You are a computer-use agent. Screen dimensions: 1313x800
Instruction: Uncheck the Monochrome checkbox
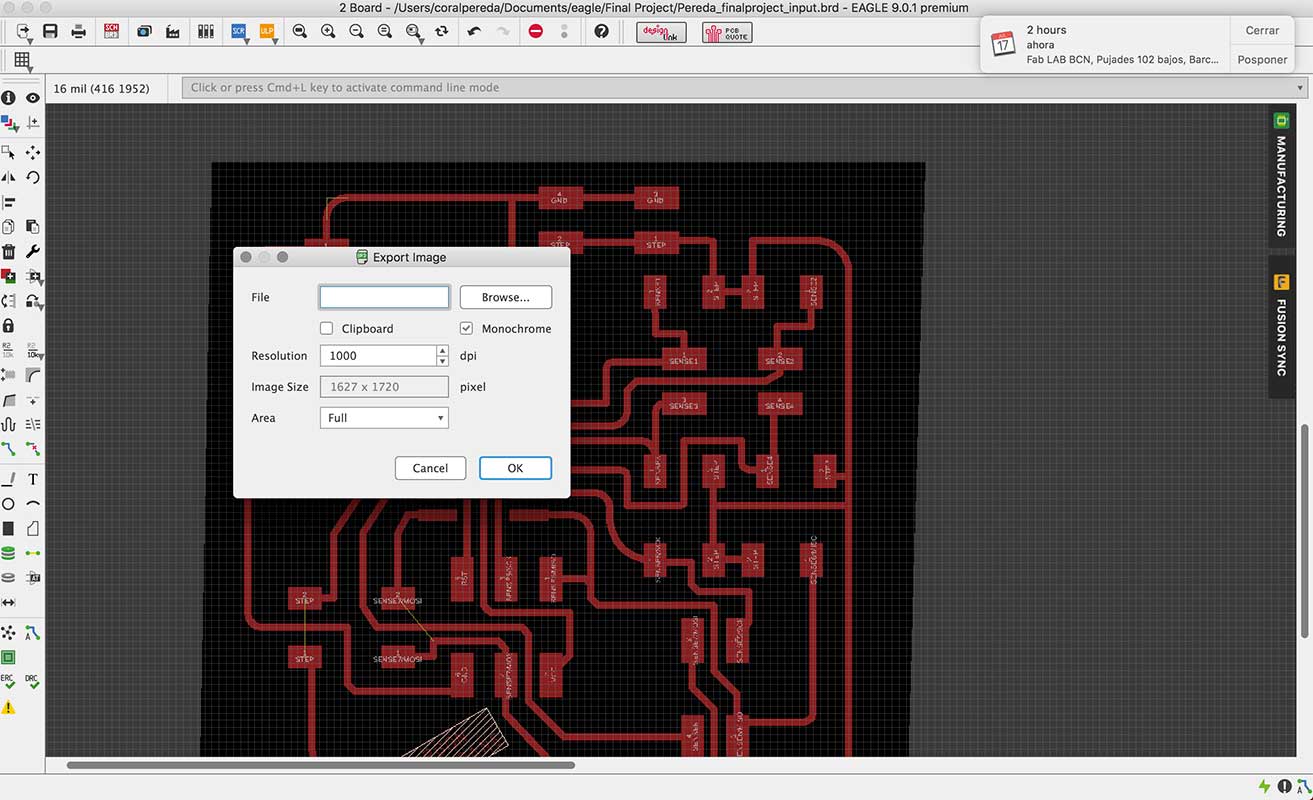coord(466,329)
